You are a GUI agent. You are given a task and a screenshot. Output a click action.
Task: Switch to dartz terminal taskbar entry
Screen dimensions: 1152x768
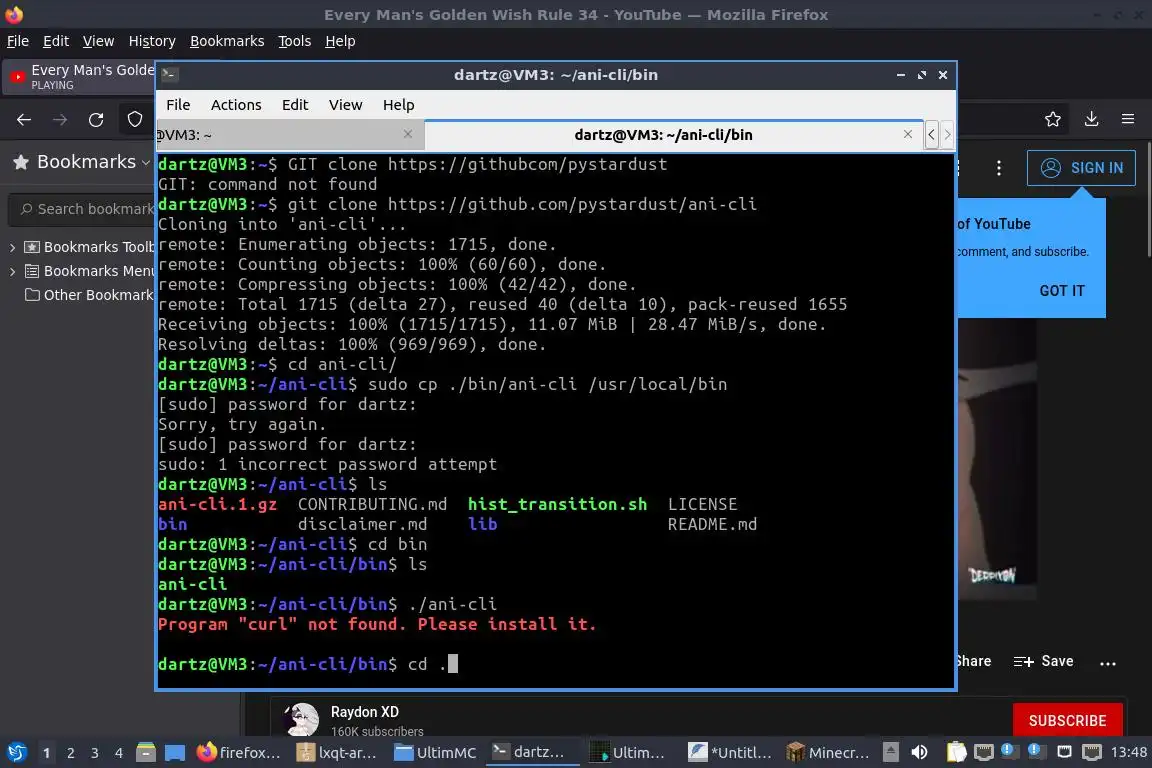tap(532, 752)
